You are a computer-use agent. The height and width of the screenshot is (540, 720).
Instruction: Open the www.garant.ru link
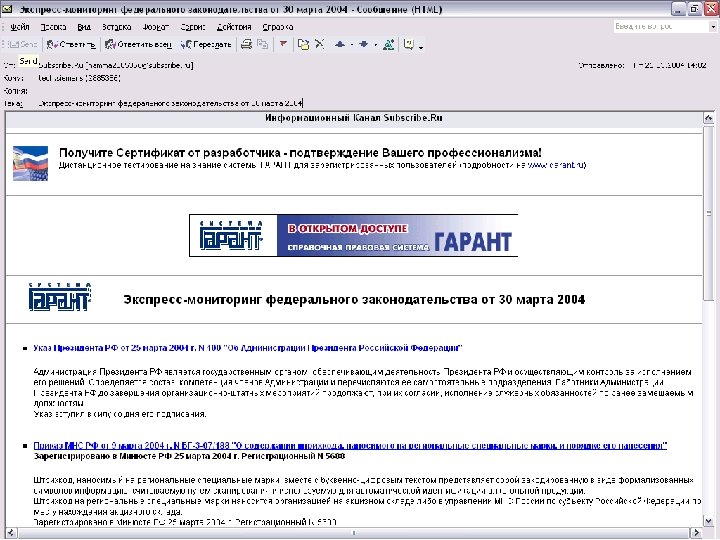click(x=556, y=165)
